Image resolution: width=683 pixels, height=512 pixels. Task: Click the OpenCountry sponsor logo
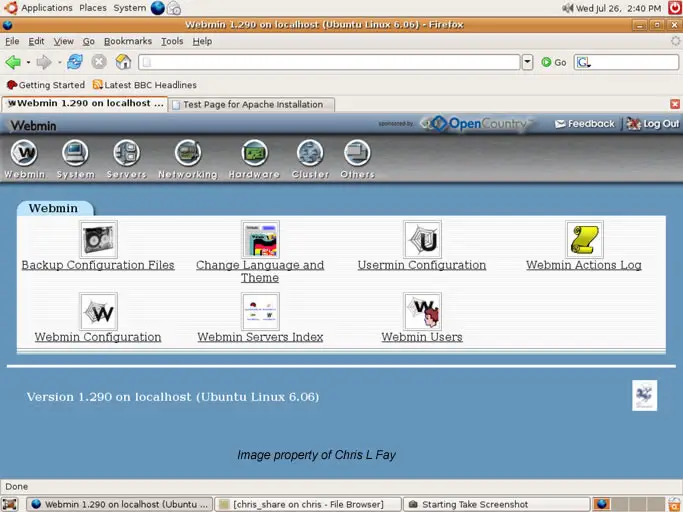click(x=478, y=124)
